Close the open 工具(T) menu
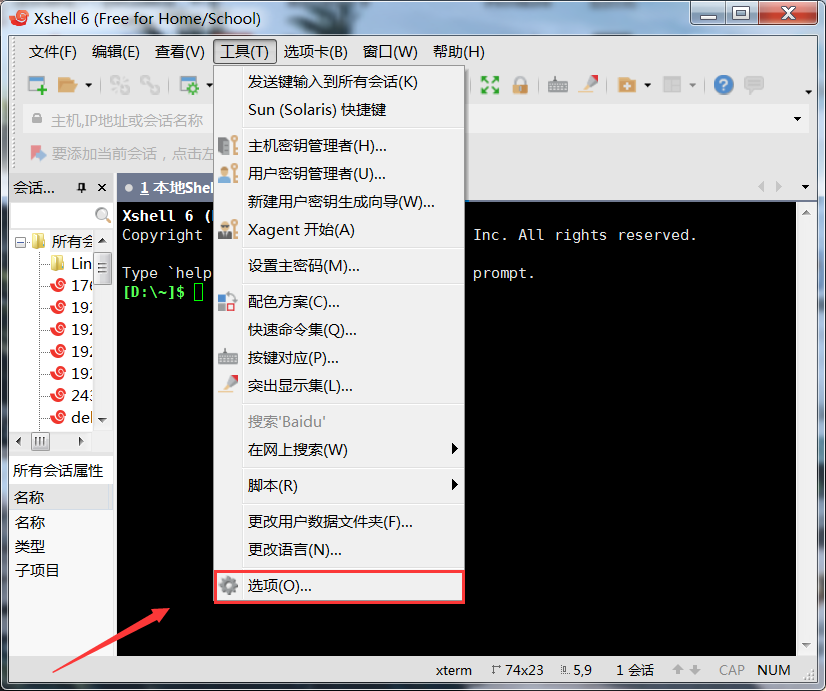826x691 pixels. 244,52
